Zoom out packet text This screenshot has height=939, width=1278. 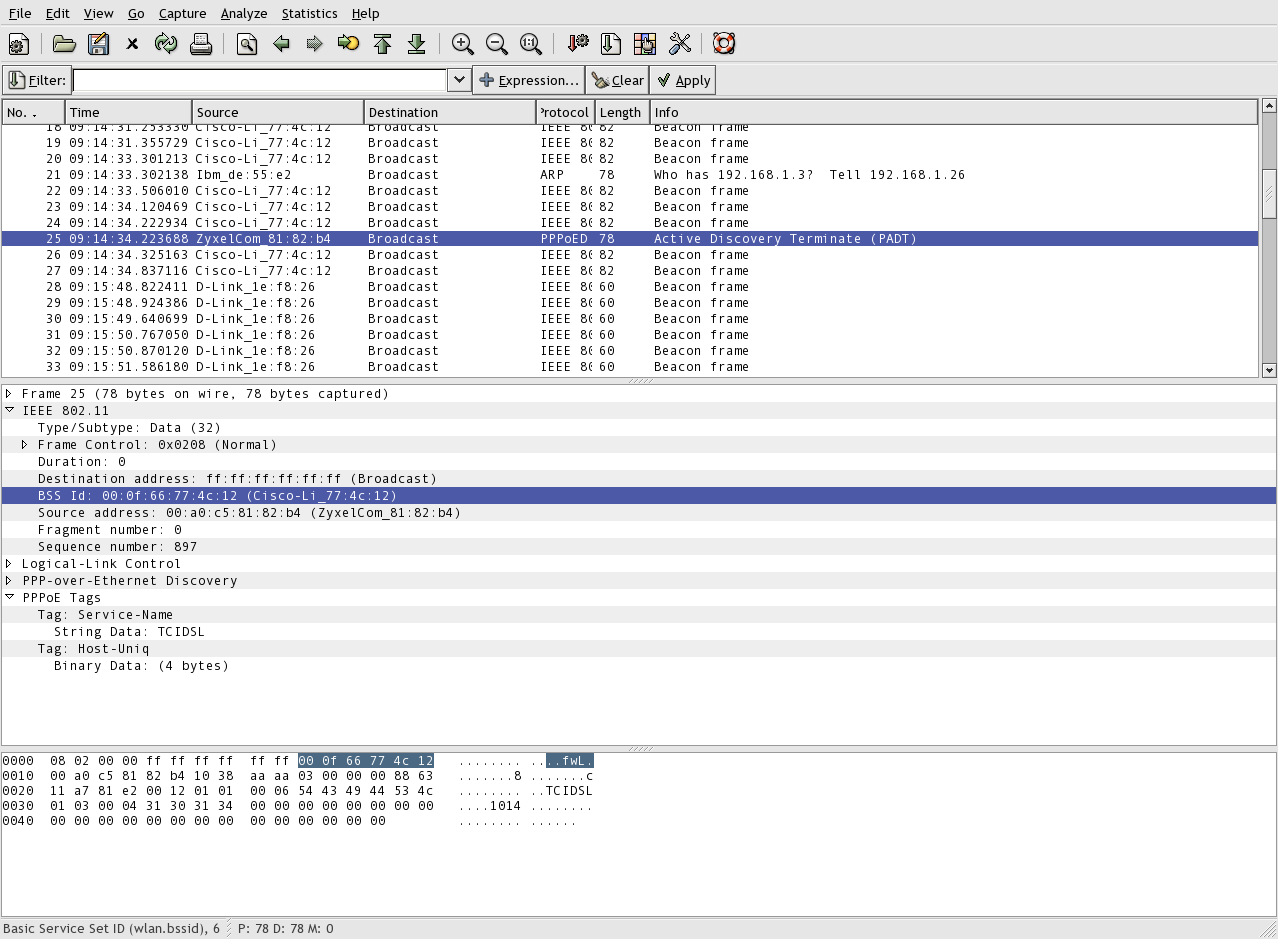pyautogui.click(x=496, y=44)
